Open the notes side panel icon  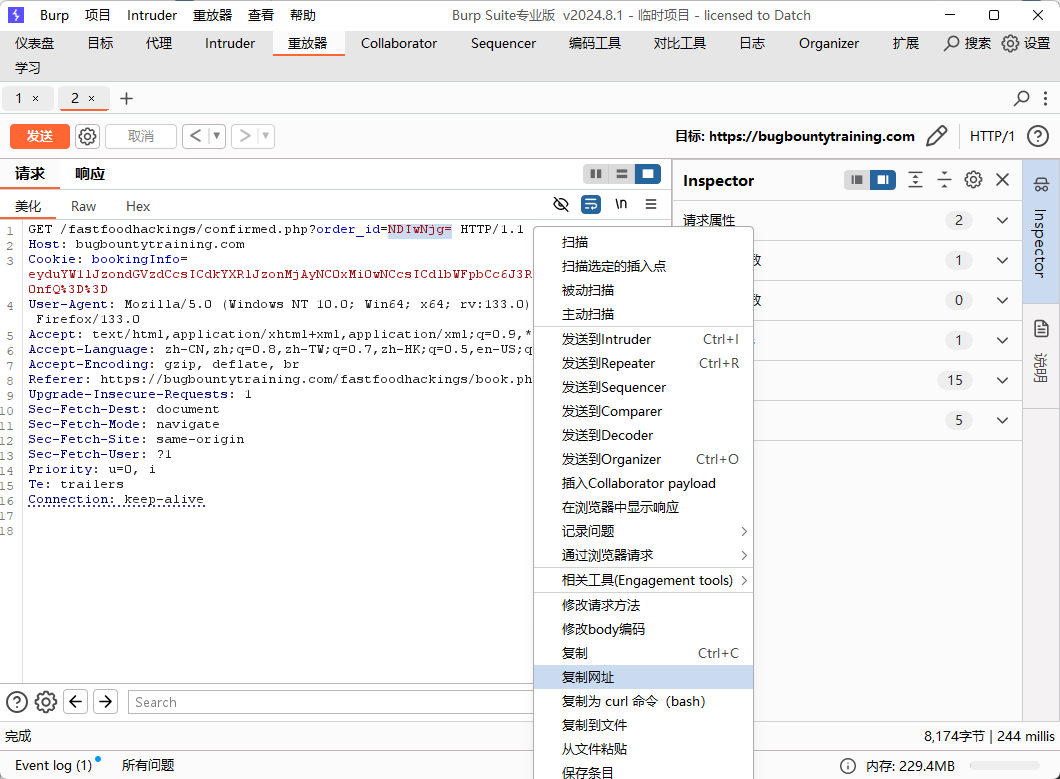coord(1041,329)
